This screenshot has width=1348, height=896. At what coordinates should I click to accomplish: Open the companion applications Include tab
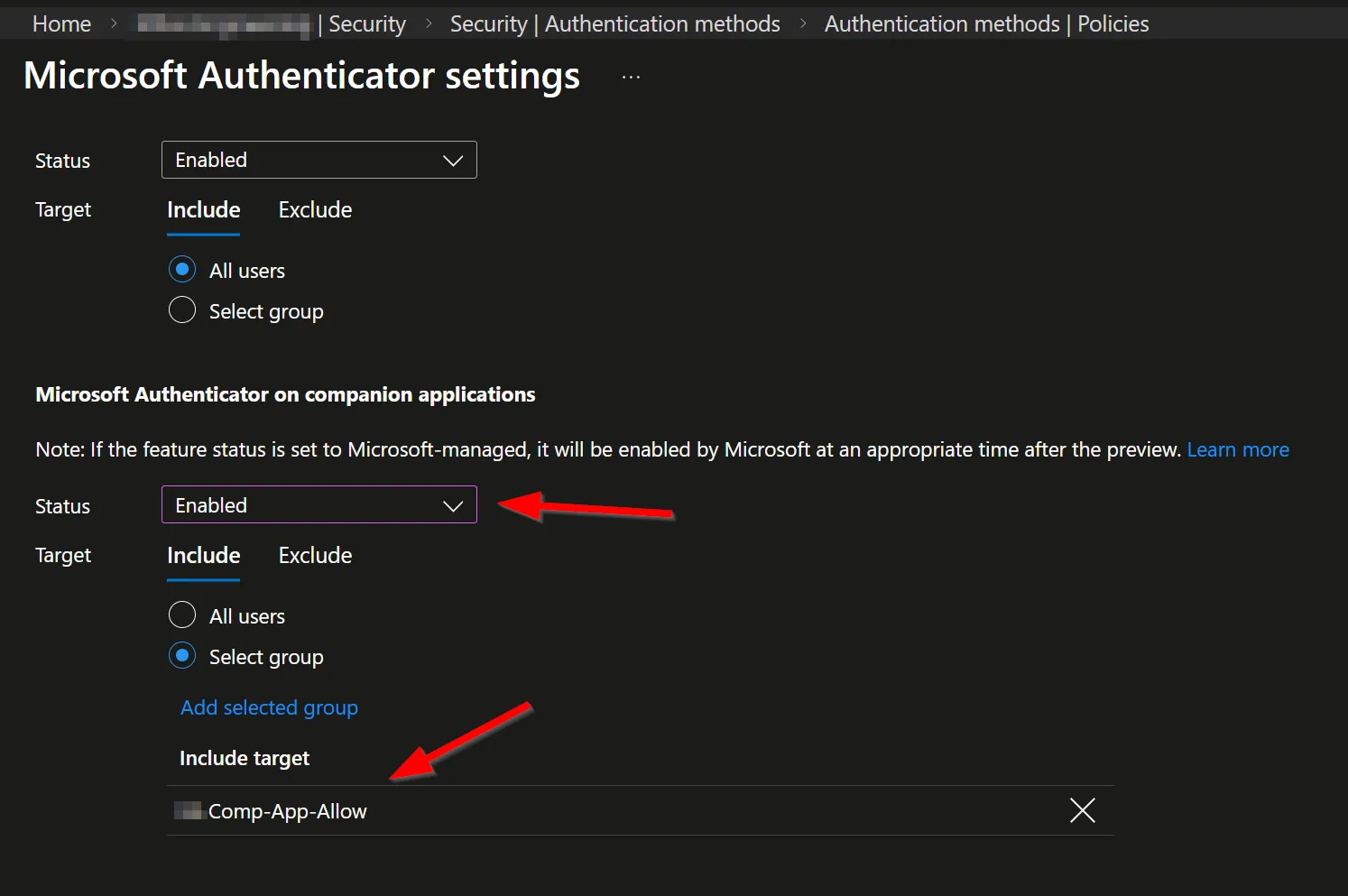click(204, 556)
